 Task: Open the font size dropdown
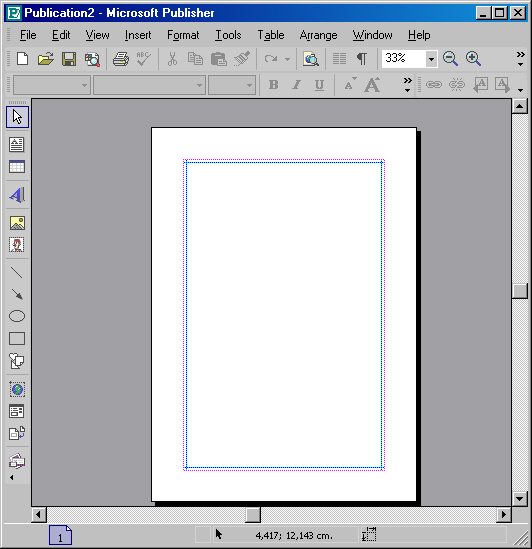pos(232,85)
